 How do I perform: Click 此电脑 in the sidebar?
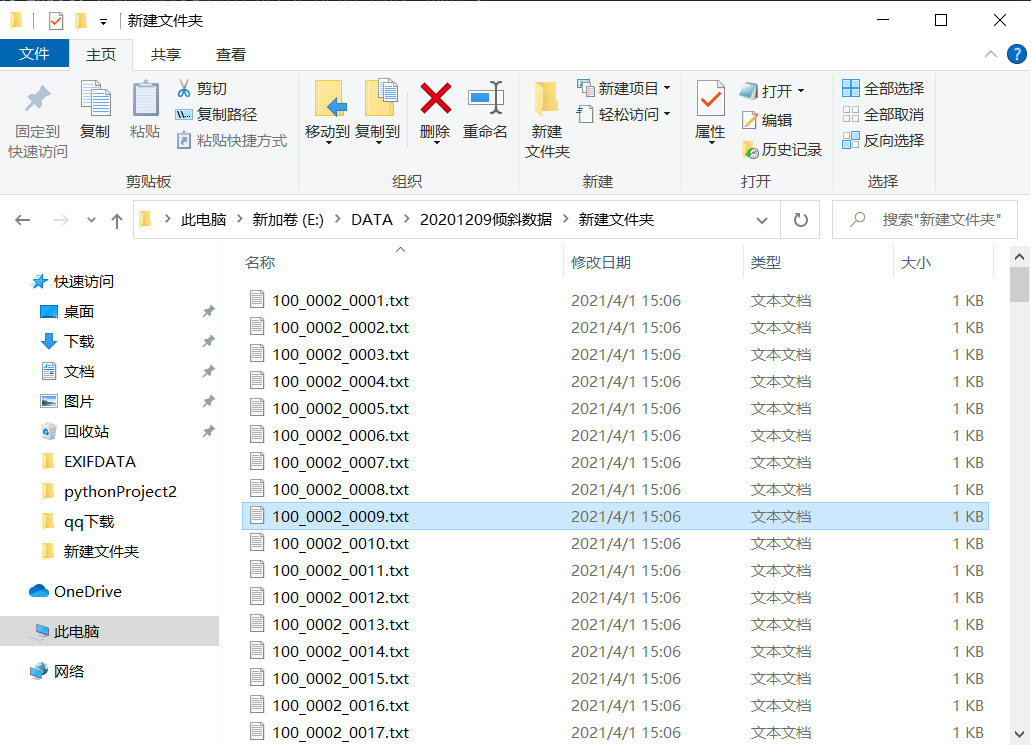[x=80, y=630]
